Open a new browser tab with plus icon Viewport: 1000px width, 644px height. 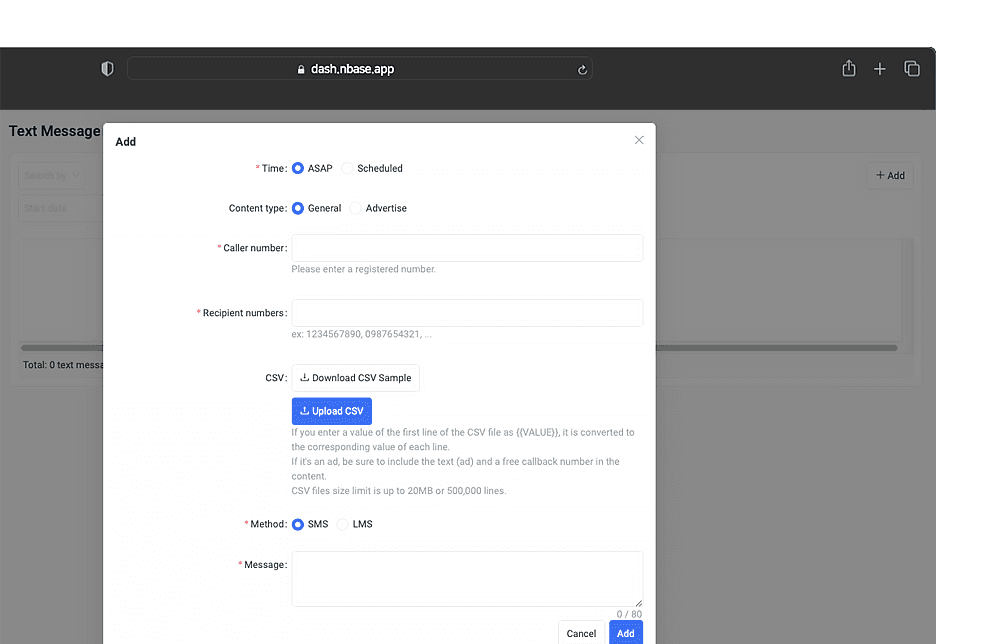click(x=879, y=69)
